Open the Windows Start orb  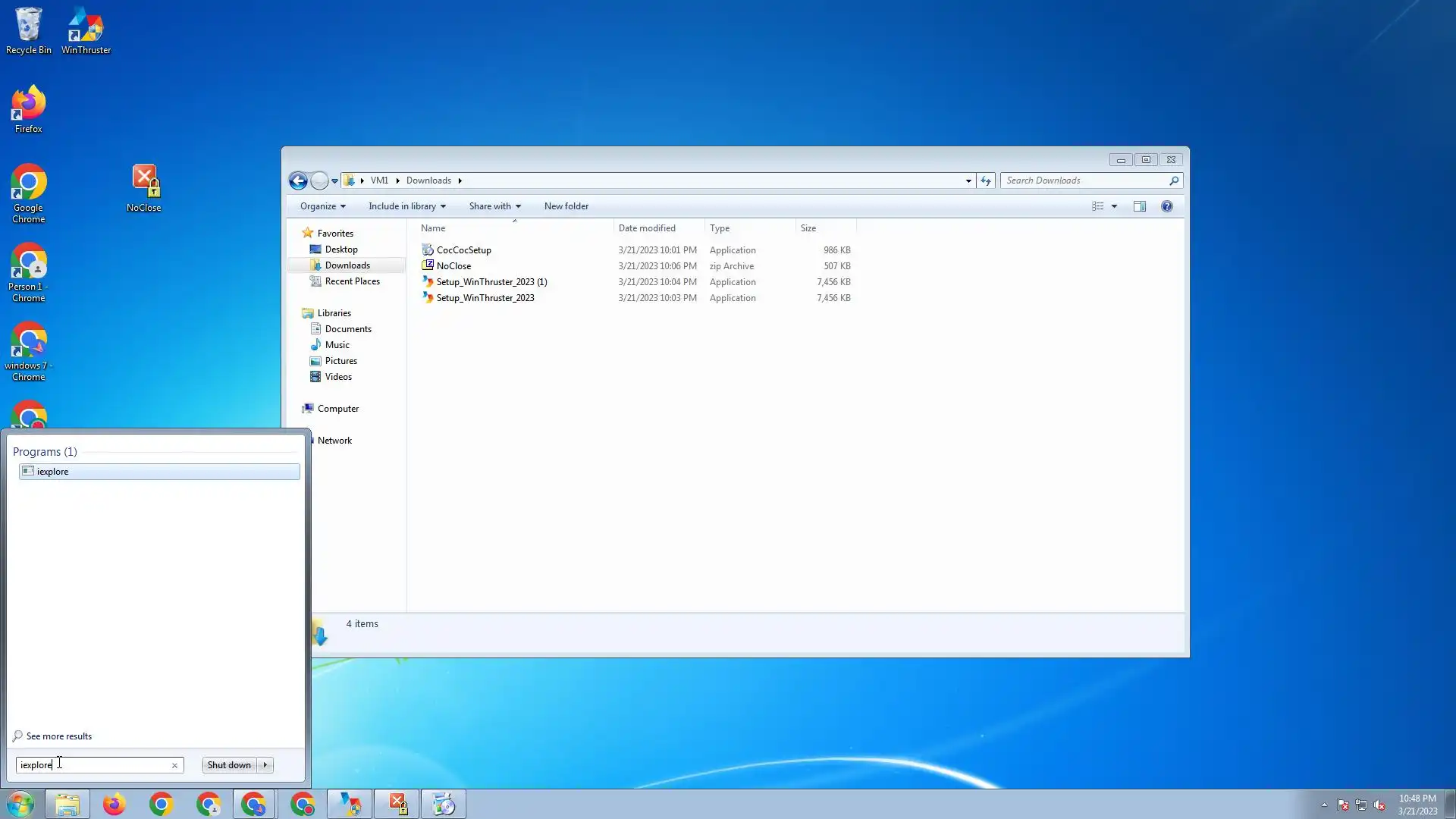click(x=20, y=804)
